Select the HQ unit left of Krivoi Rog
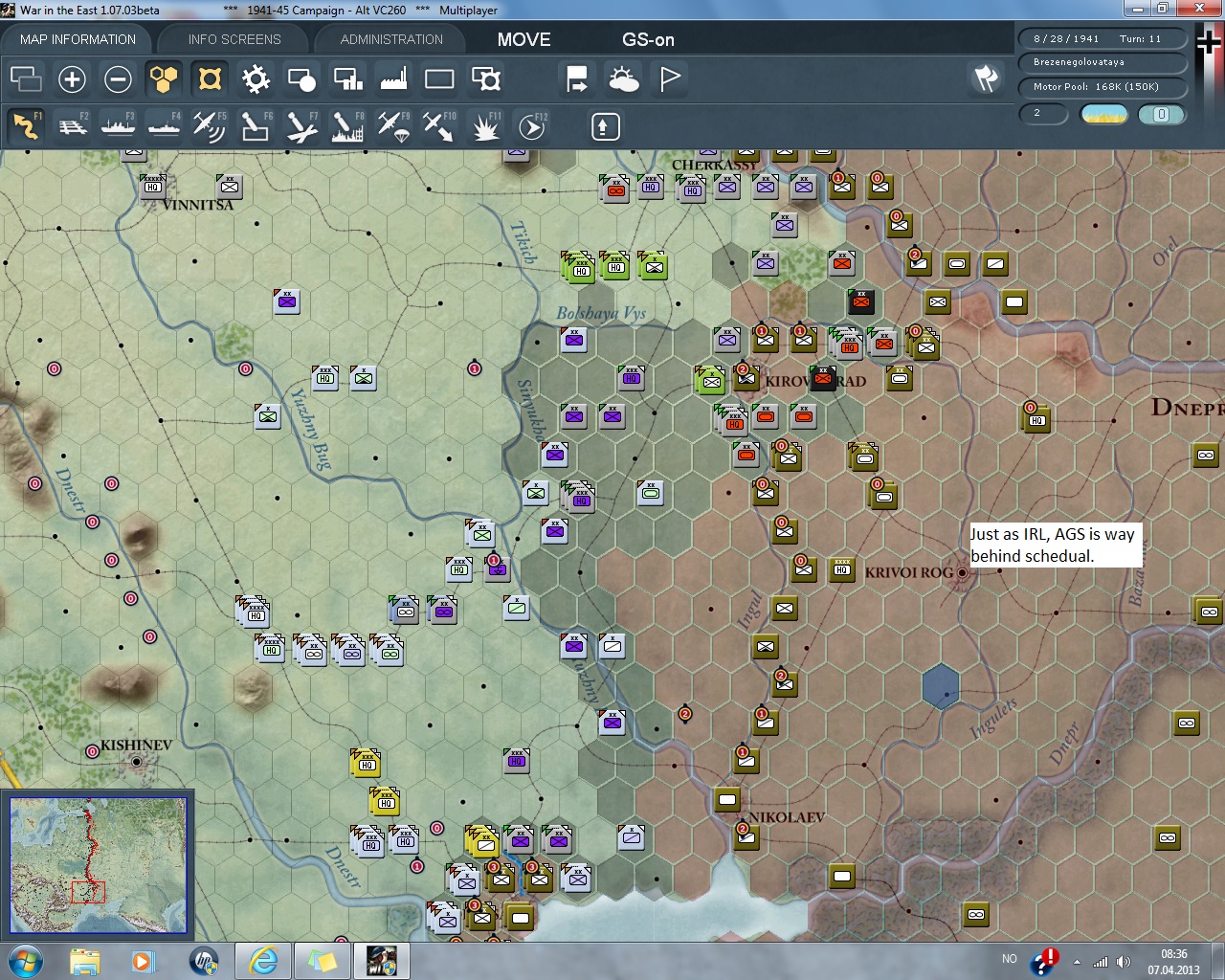 pos(842,568)
